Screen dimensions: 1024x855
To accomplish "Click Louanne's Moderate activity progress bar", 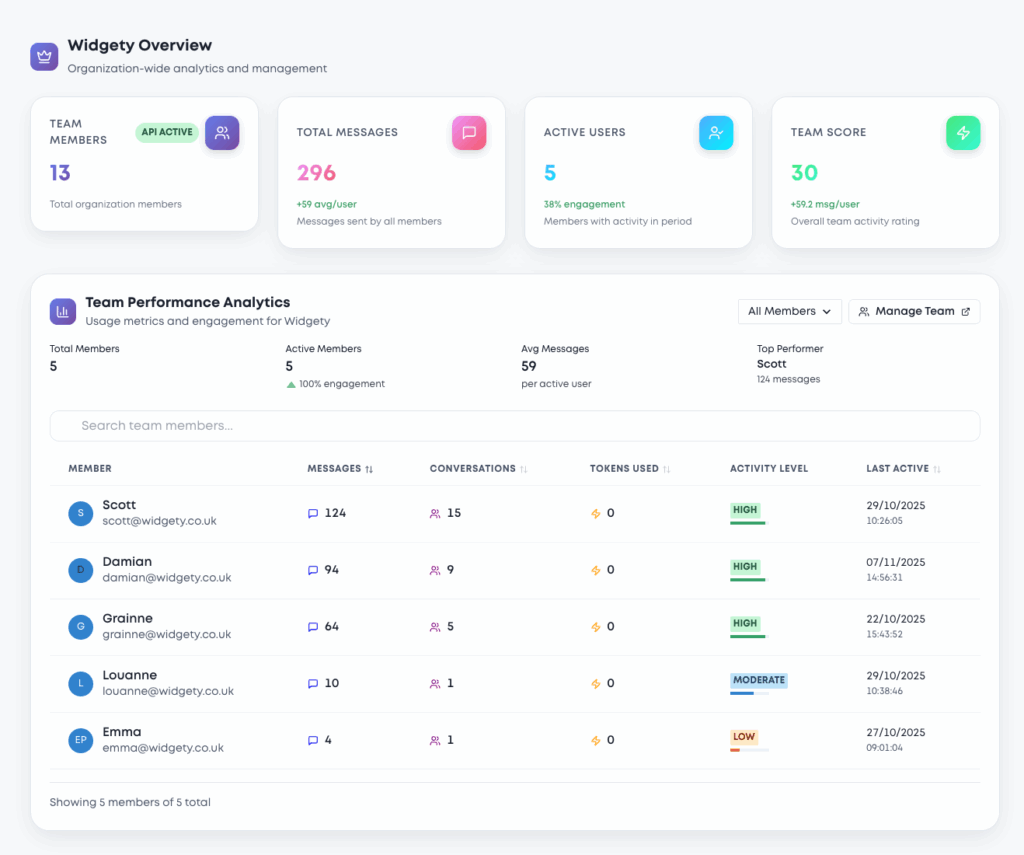I will tap(750, 693).
